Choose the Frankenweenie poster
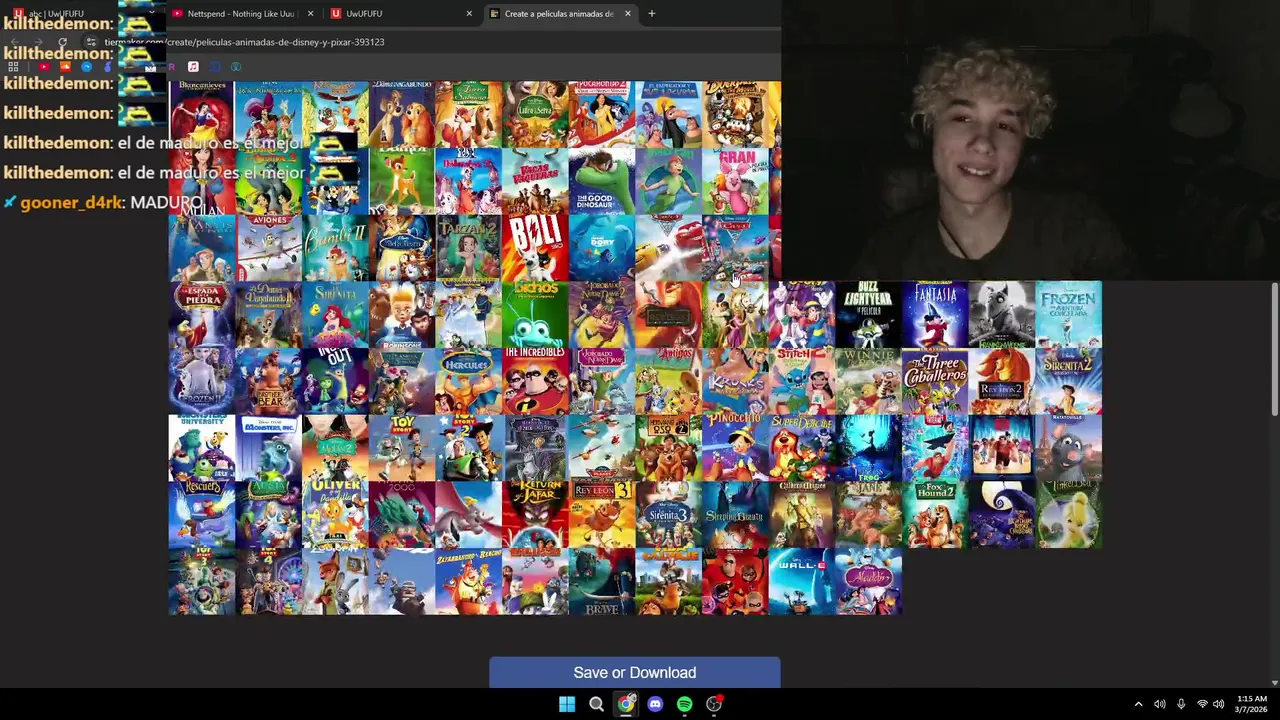The width and height of the screenshot is (1280, 720). click(1002, 315)
